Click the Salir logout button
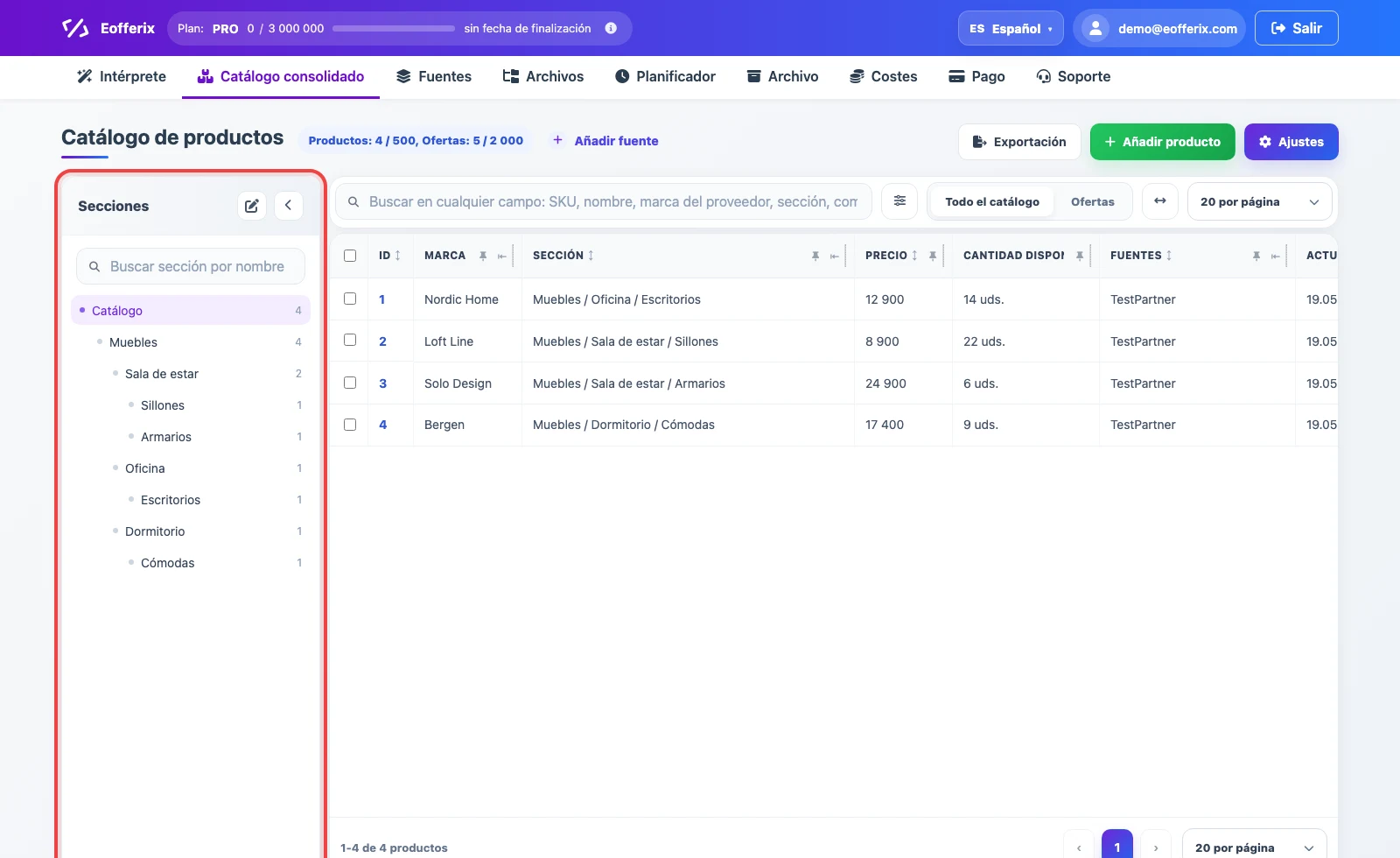The height and width of the screenshot is (858, 1400). (1297, 28)
